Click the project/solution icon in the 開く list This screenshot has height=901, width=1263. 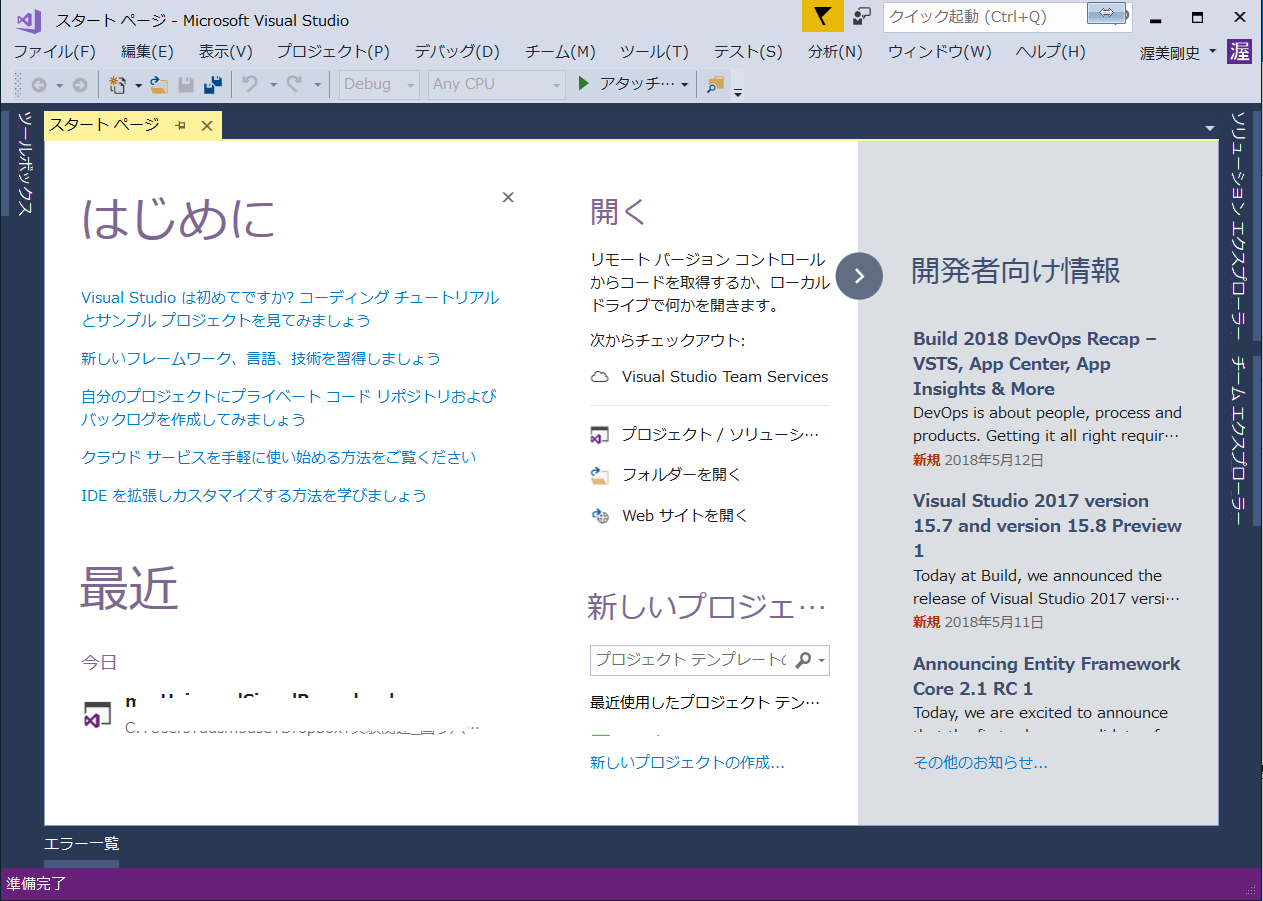coord(600,435)
